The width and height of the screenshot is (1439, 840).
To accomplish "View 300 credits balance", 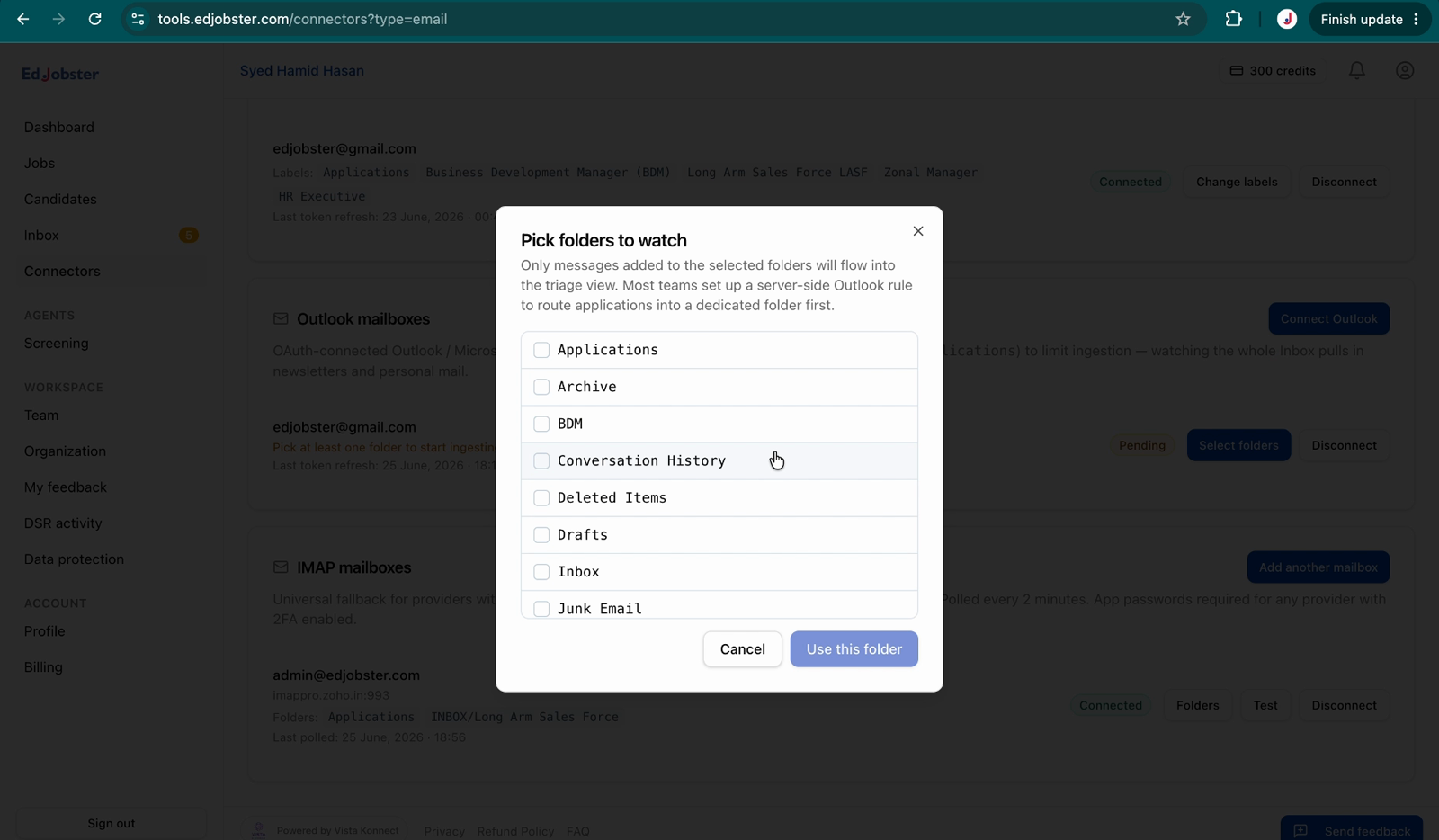I will coord(1274,70).
